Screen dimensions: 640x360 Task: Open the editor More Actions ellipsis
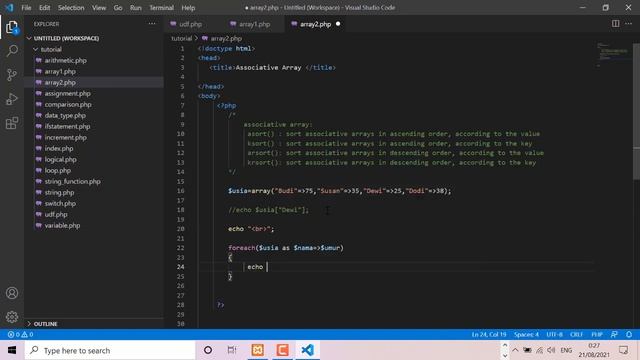coord(628,24)
